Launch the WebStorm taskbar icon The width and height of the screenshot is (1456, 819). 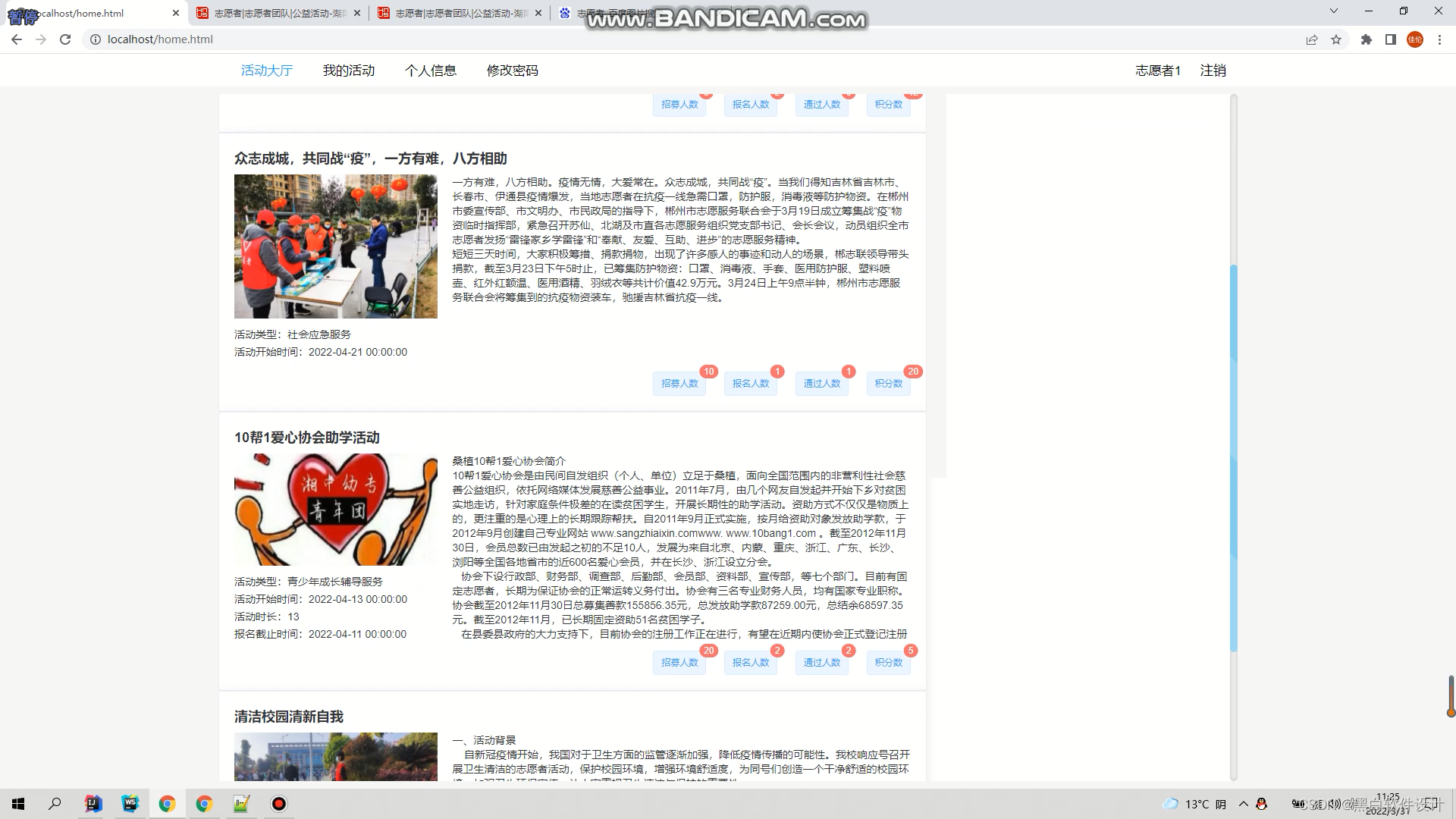[130, 804]
